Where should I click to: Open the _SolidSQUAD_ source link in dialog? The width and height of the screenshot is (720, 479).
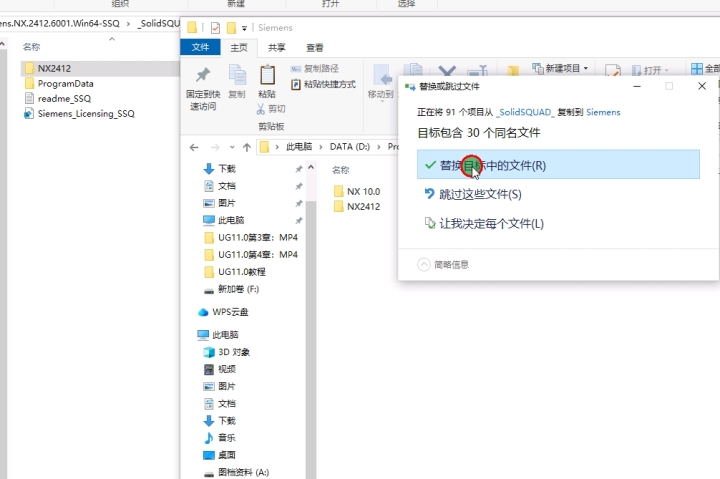[525, 112]
